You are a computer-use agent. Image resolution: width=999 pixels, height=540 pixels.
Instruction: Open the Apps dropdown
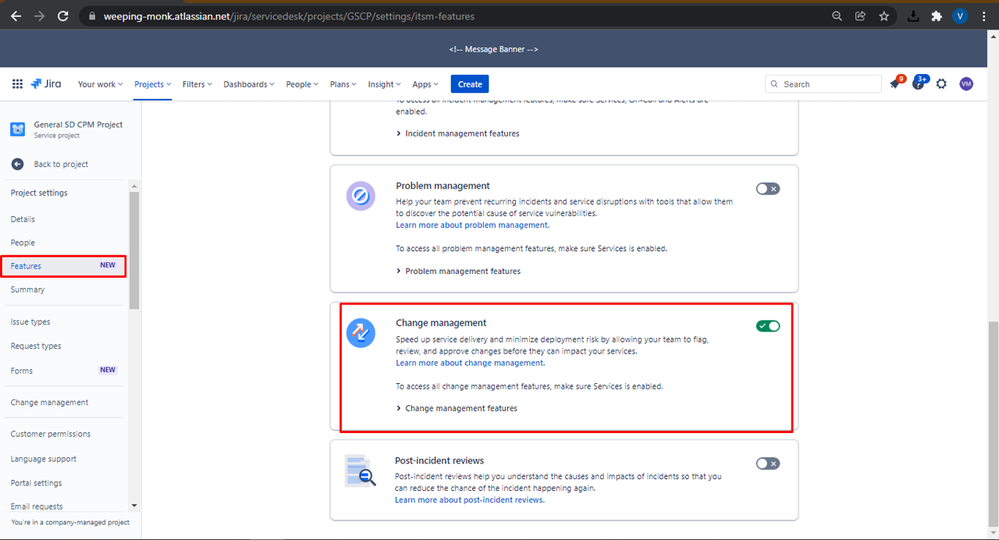(x=425, y=84)
